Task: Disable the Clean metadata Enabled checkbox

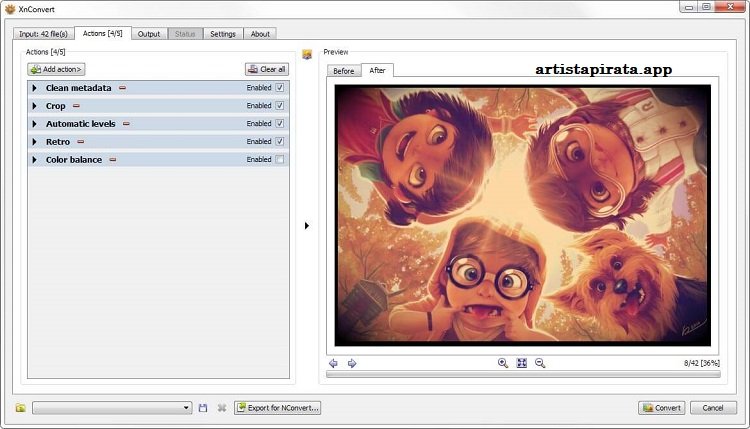Action: coord(280,88)
